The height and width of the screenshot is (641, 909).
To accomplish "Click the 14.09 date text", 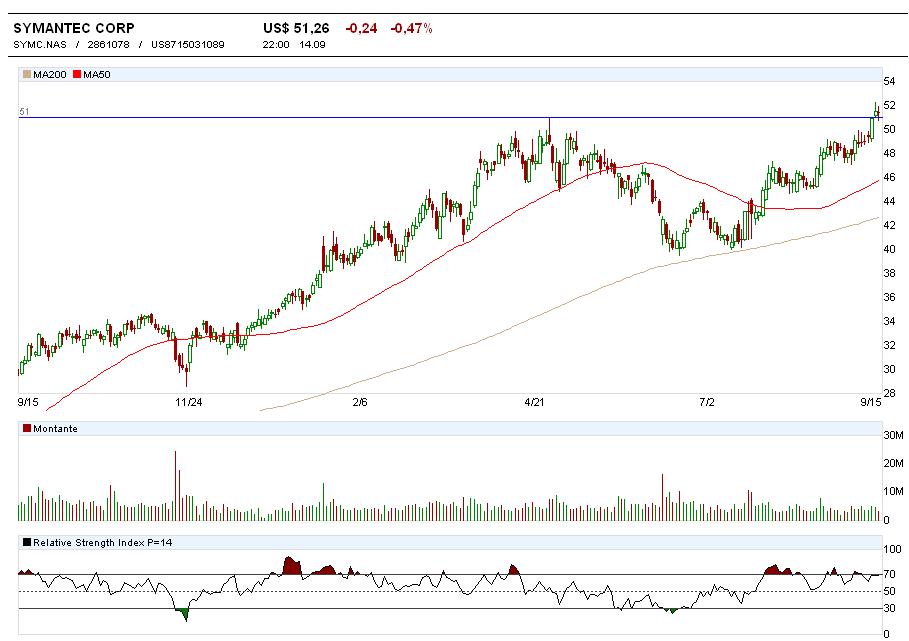I will point(312,45).
